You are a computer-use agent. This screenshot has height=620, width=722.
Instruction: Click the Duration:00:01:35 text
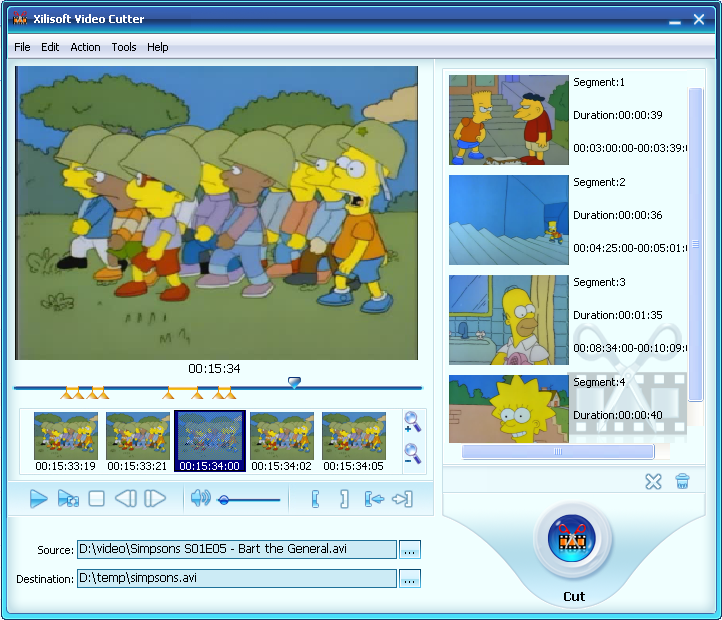click(617, 315)
